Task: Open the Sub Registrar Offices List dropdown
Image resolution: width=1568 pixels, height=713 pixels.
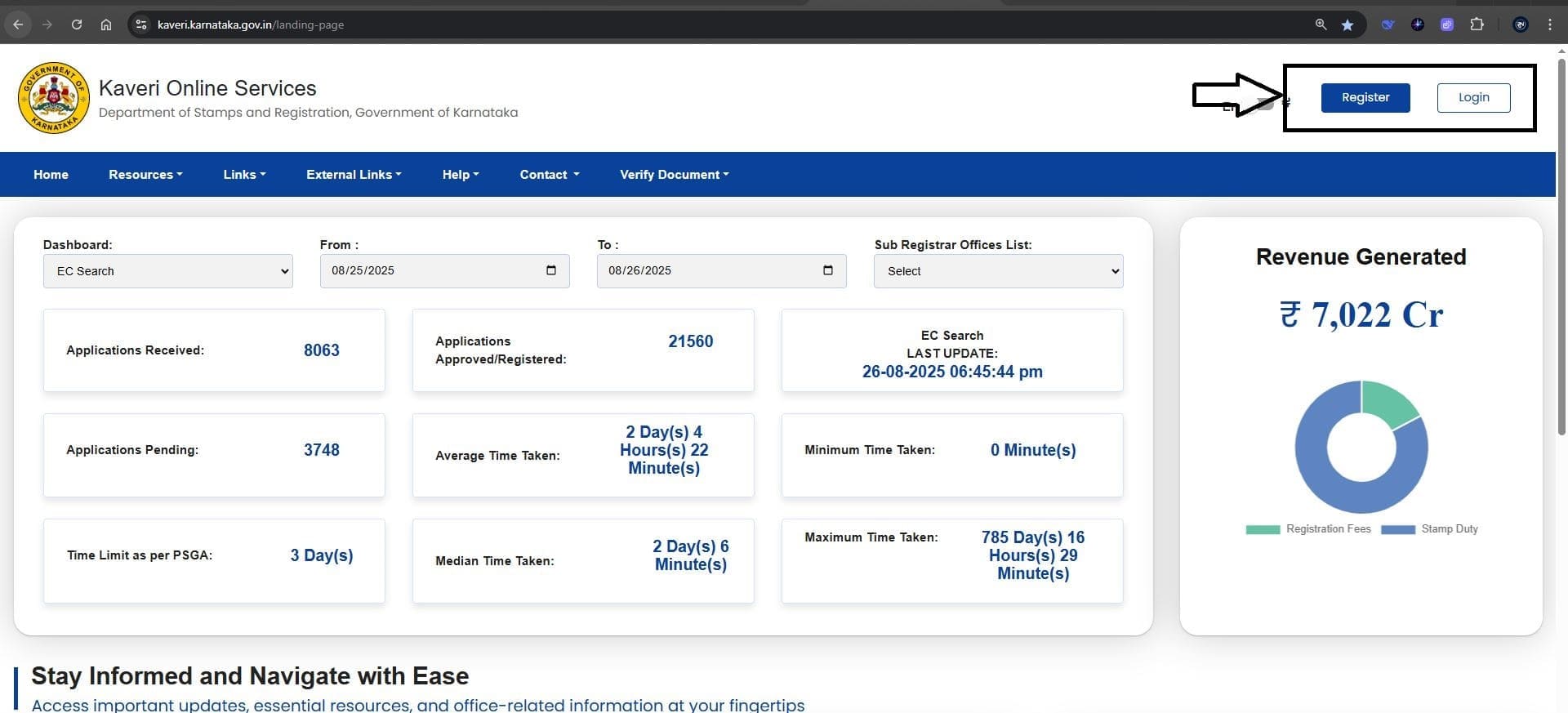Action: coord(998,271)
